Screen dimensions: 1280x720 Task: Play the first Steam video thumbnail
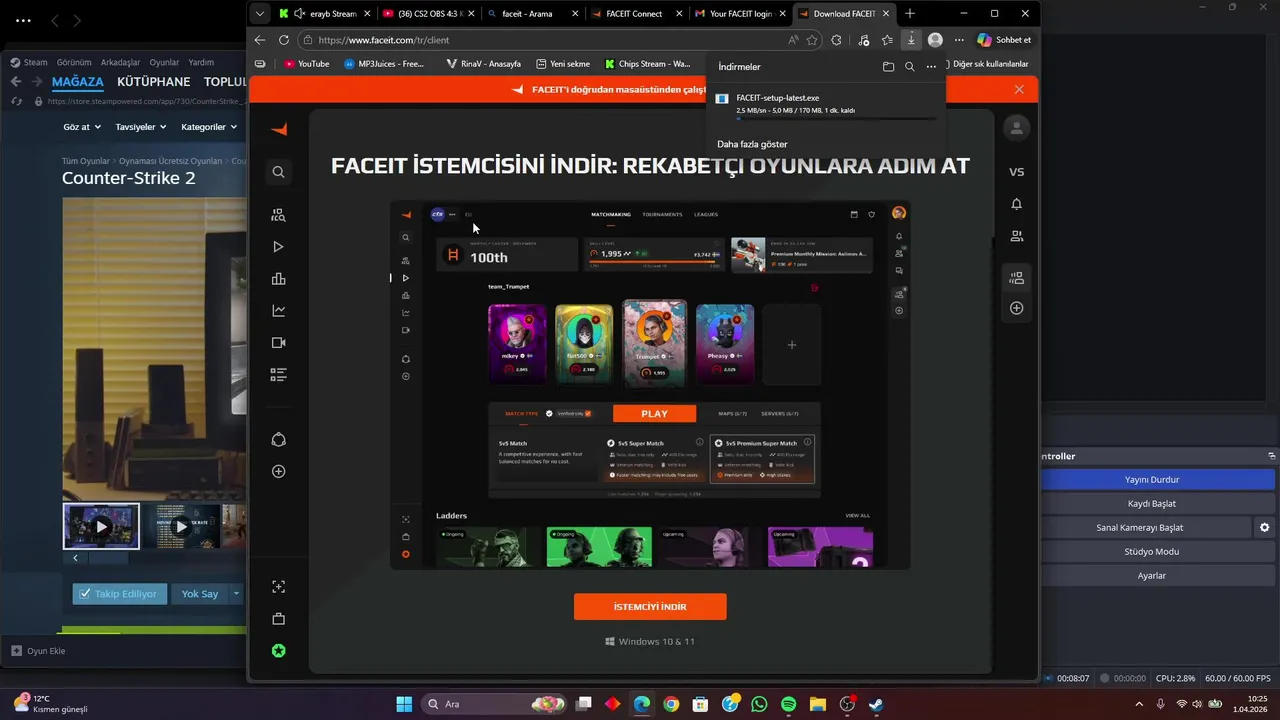pos(101,526)
